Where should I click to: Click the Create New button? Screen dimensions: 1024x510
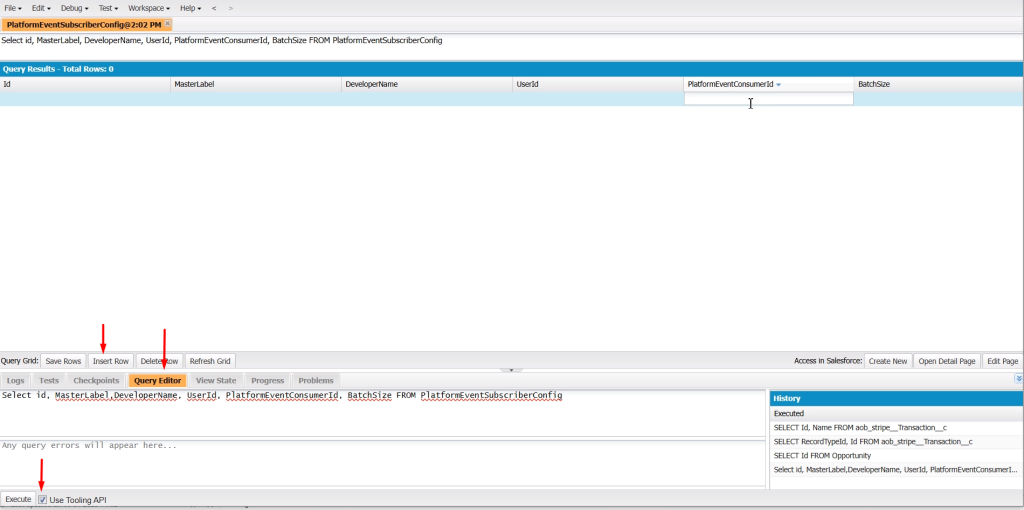click(888, 361)
